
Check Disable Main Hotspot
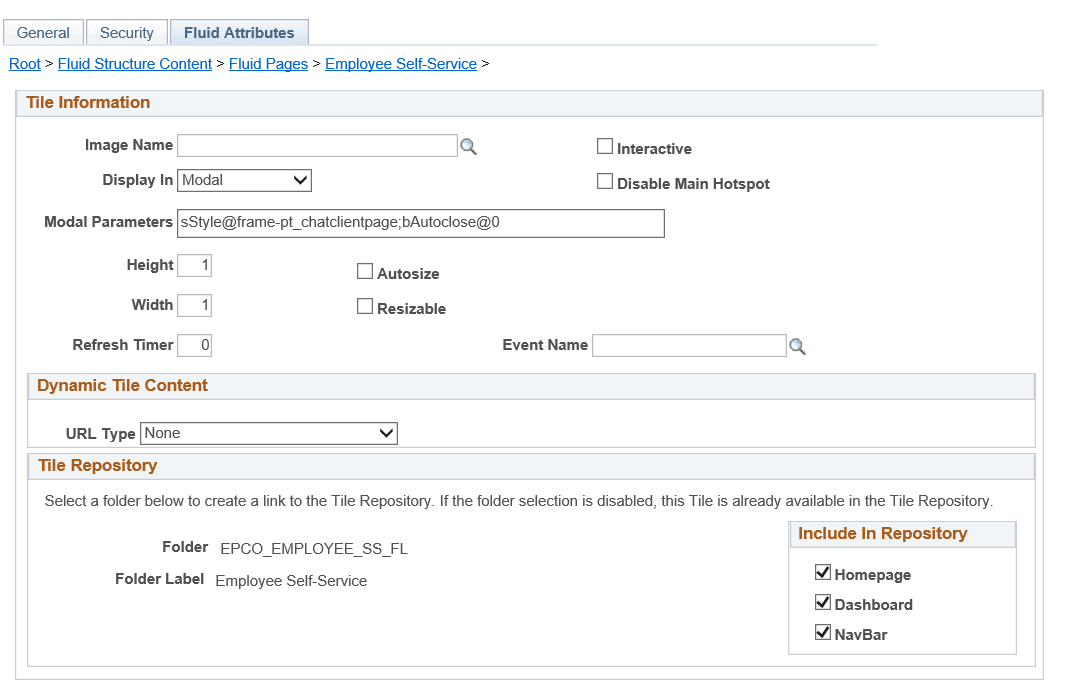pyautogui.click(x=605, y=181)
